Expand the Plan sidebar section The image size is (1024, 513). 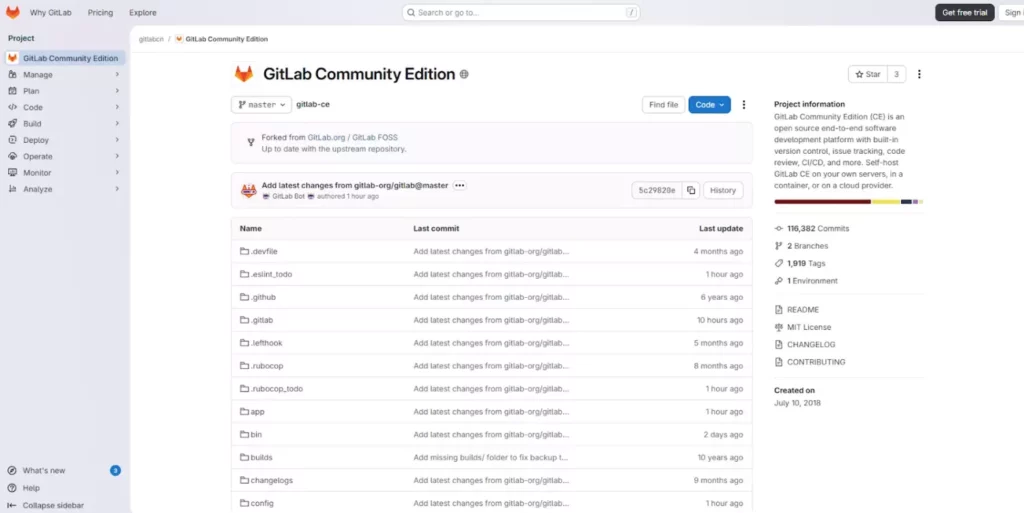click(64, 91)
